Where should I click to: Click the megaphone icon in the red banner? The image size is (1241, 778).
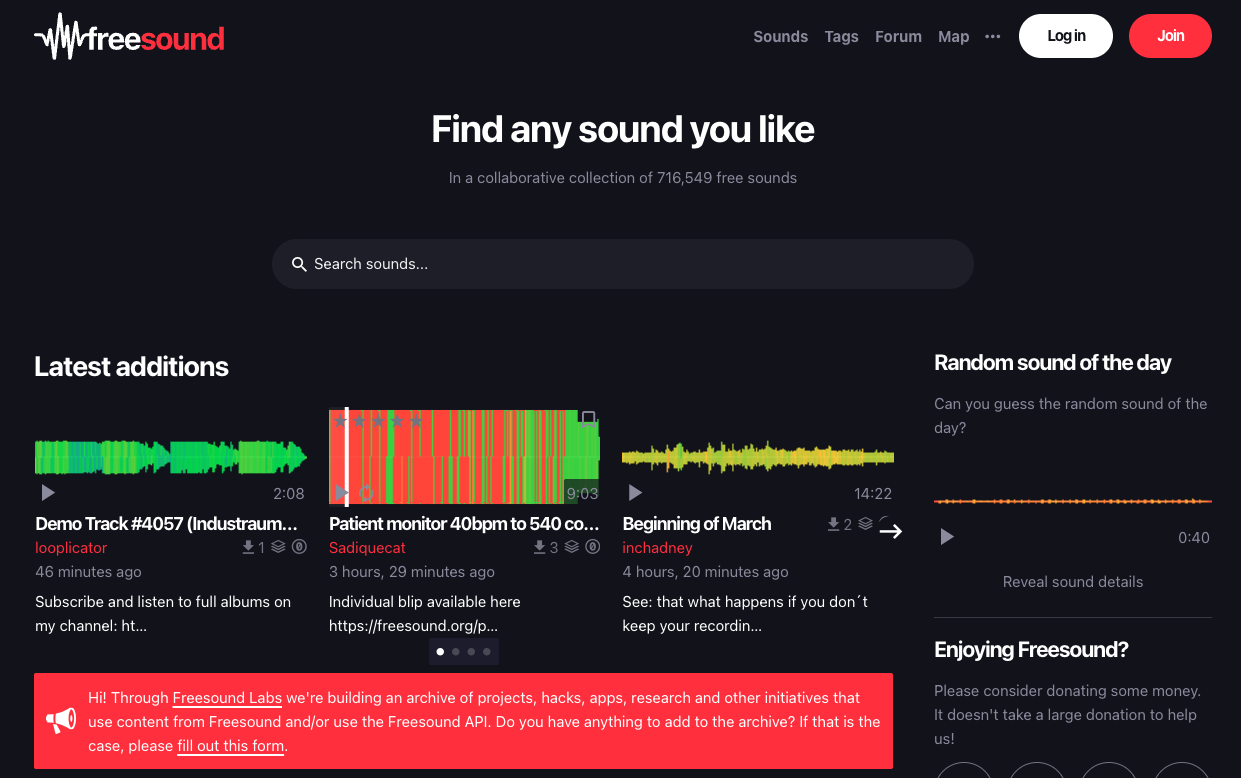[61, 720]
